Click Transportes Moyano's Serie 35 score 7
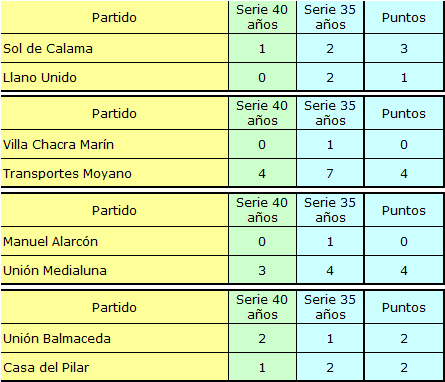 click(x=330, y=174)
